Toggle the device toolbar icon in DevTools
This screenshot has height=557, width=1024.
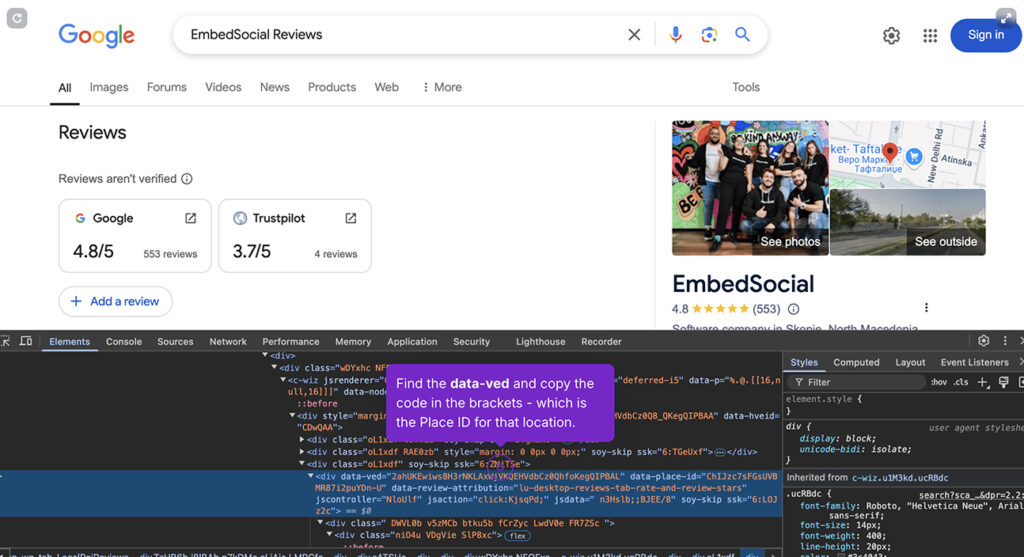point(25,341)
